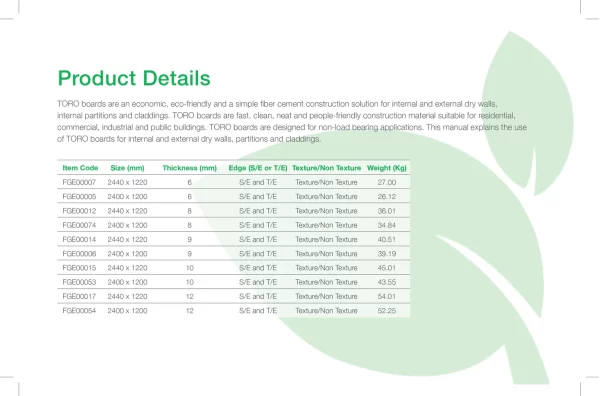The image size is (600, 396).
Task: Click weight value 54.01
Action: click(386, 296)
